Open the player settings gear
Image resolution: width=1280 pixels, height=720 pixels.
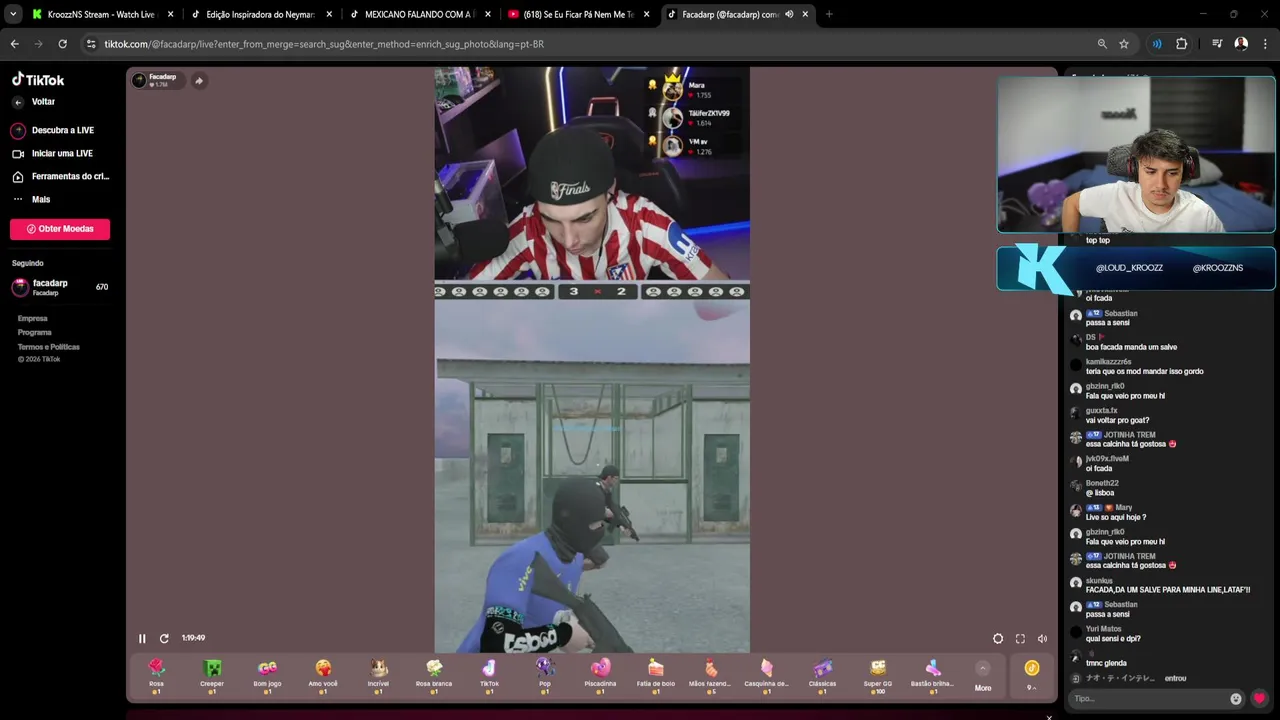(x=998, y=638)
